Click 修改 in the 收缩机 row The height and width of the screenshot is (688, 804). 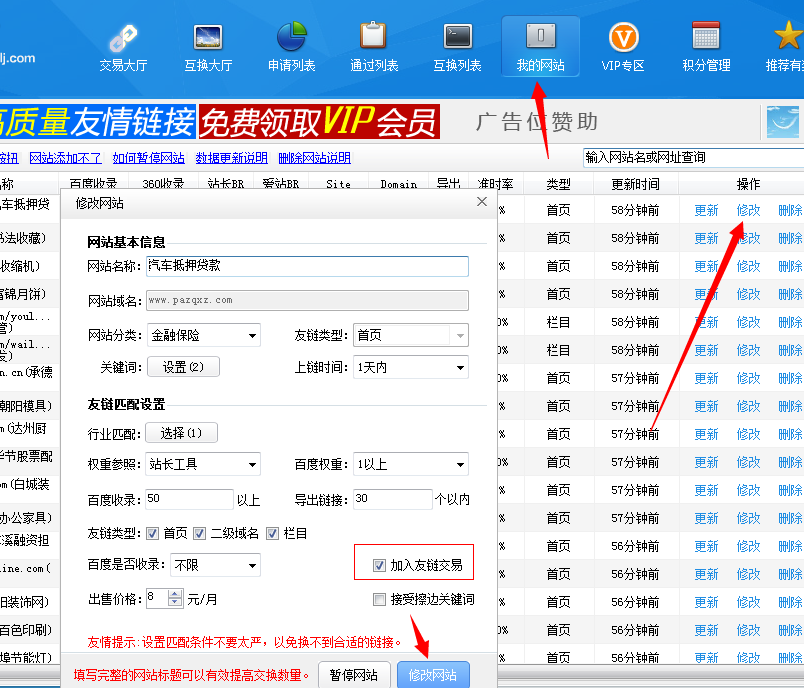click(x=748, y=267)
